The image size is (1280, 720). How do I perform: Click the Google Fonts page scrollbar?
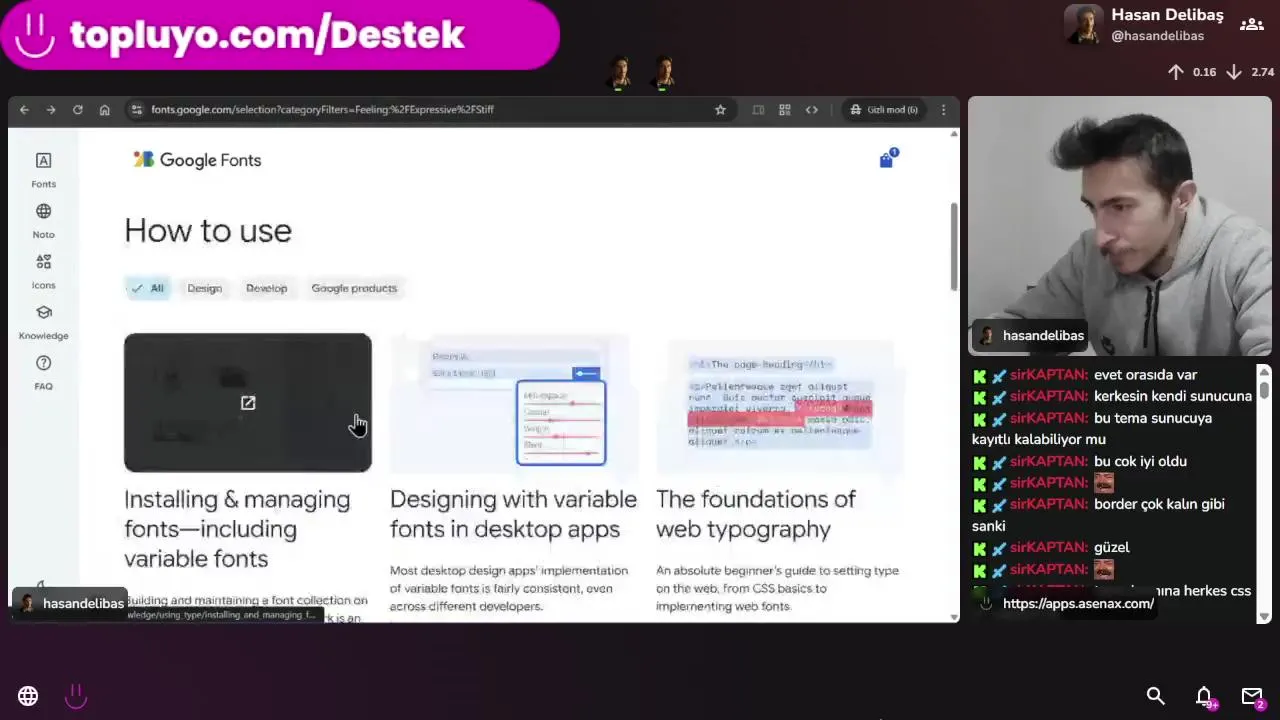click(954, 247)
